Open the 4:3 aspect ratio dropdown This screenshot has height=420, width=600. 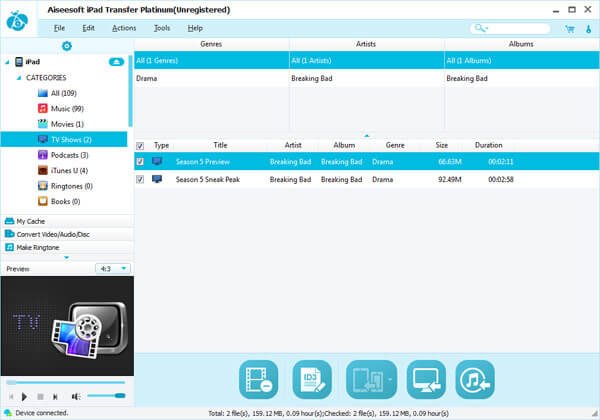click(112, 269)
